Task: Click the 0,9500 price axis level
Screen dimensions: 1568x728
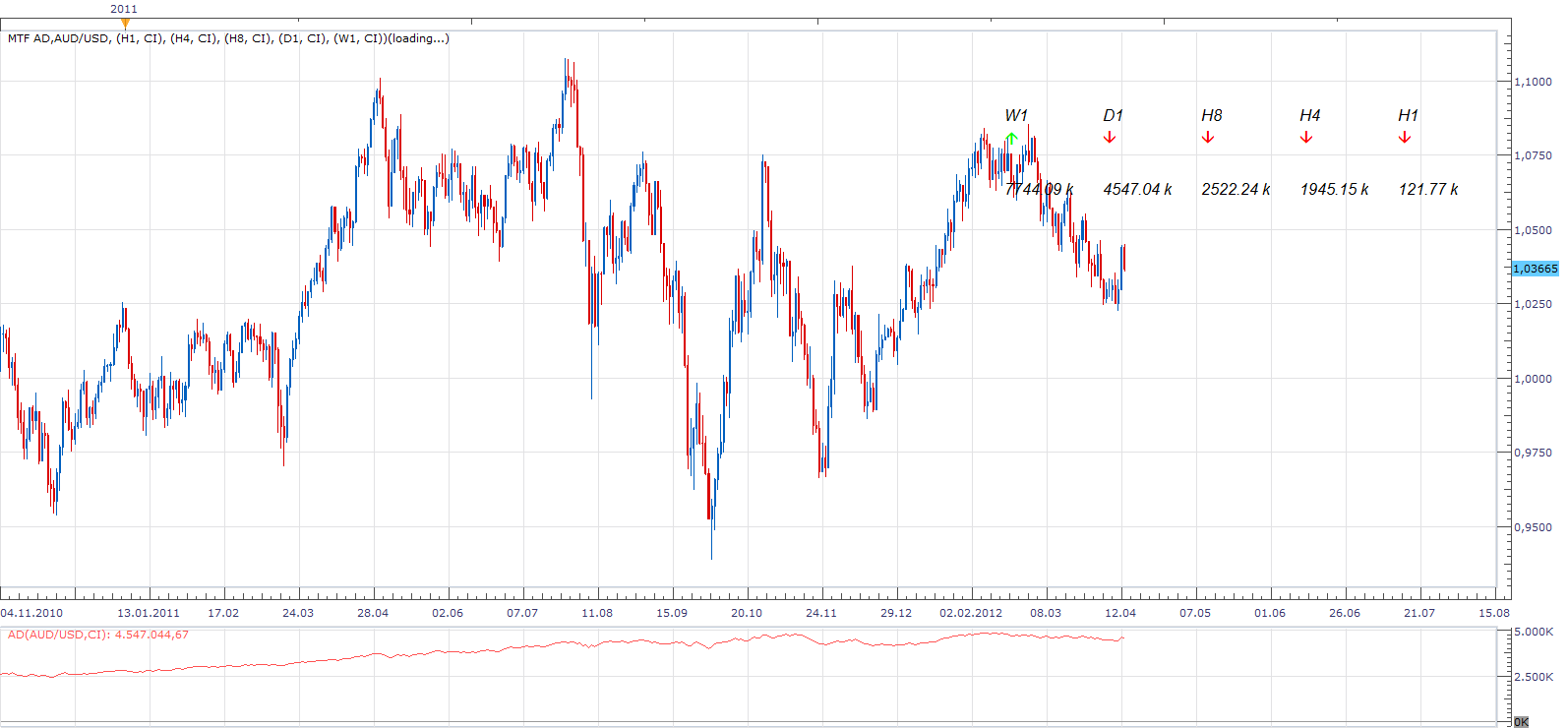Action: tap(1534, 527)
